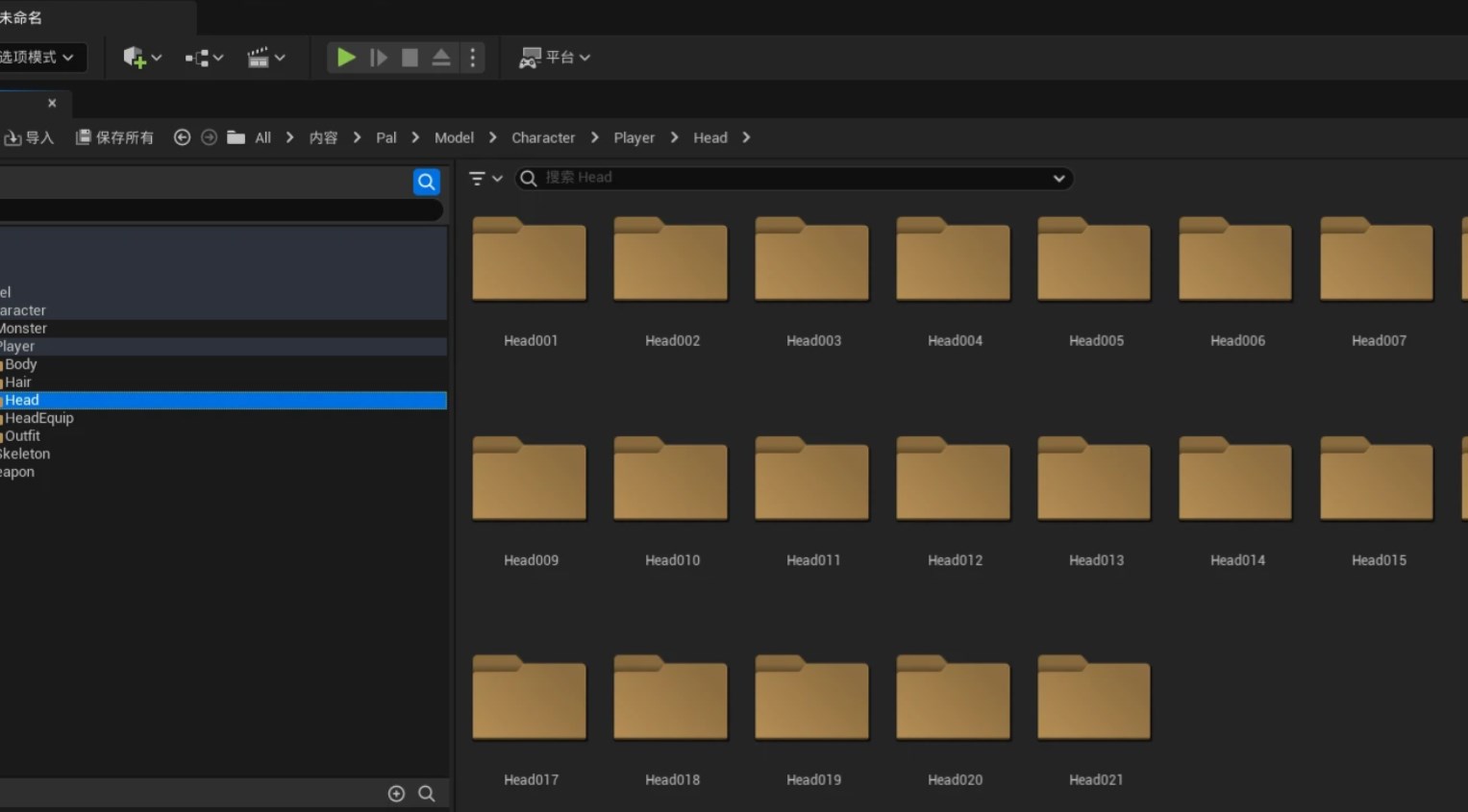Open the Platforms (平台) dropdown
The width and height of the screenshot is (1468, 812).
point(555,58)
